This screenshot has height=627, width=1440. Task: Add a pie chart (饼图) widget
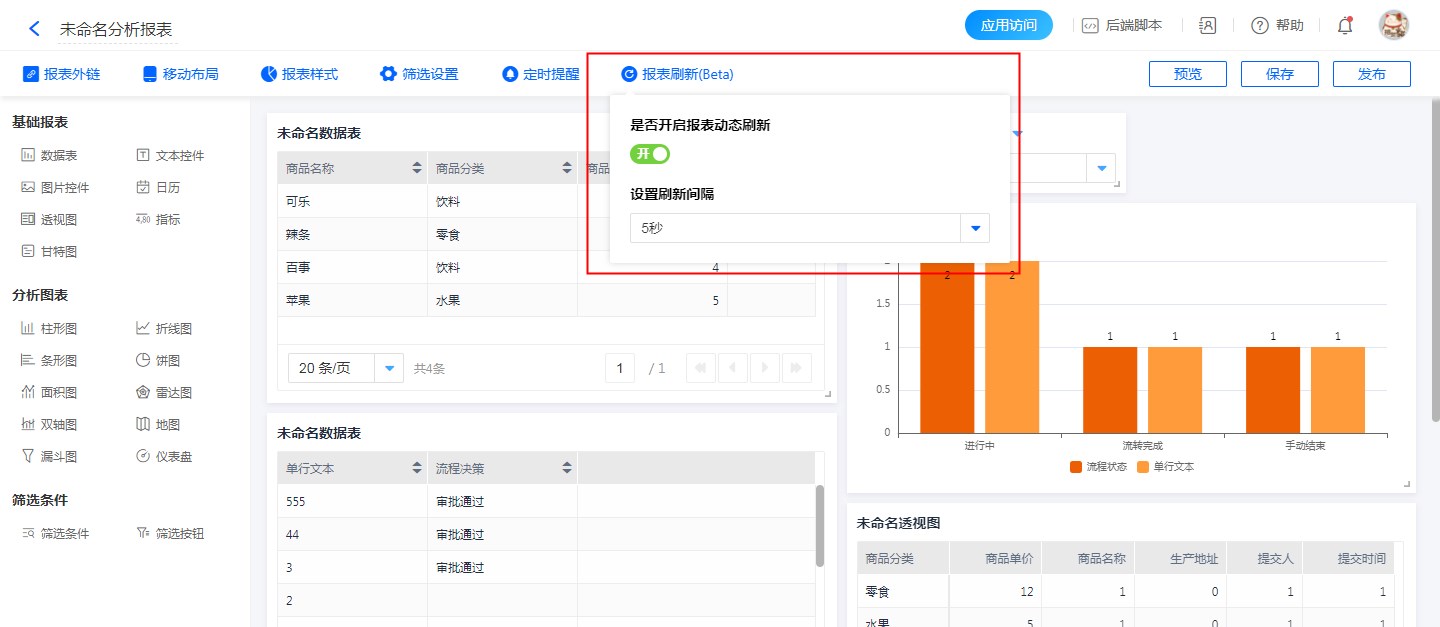pos(166,360)
